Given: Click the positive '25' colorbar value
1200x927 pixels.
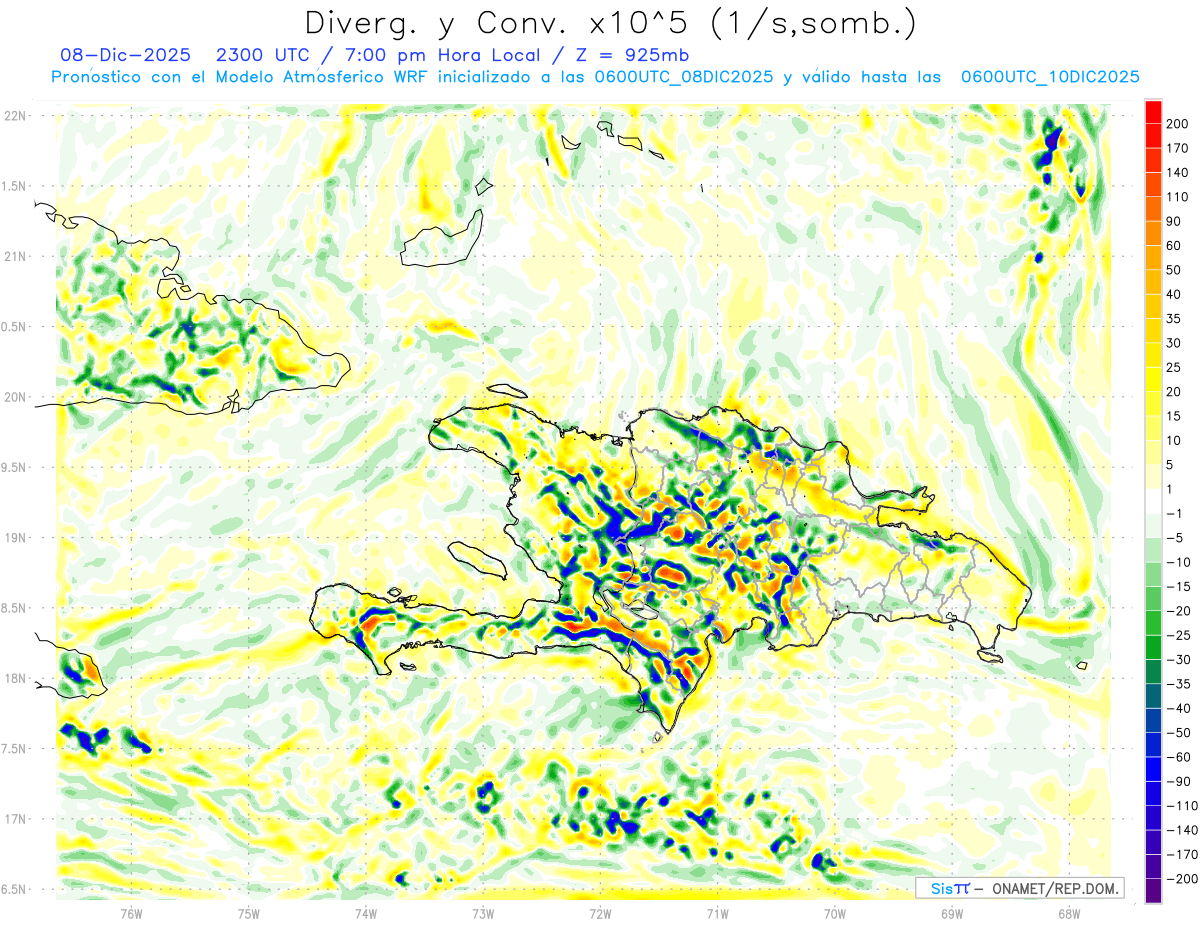Looking at the screenshot, I should pos(1175,367).
